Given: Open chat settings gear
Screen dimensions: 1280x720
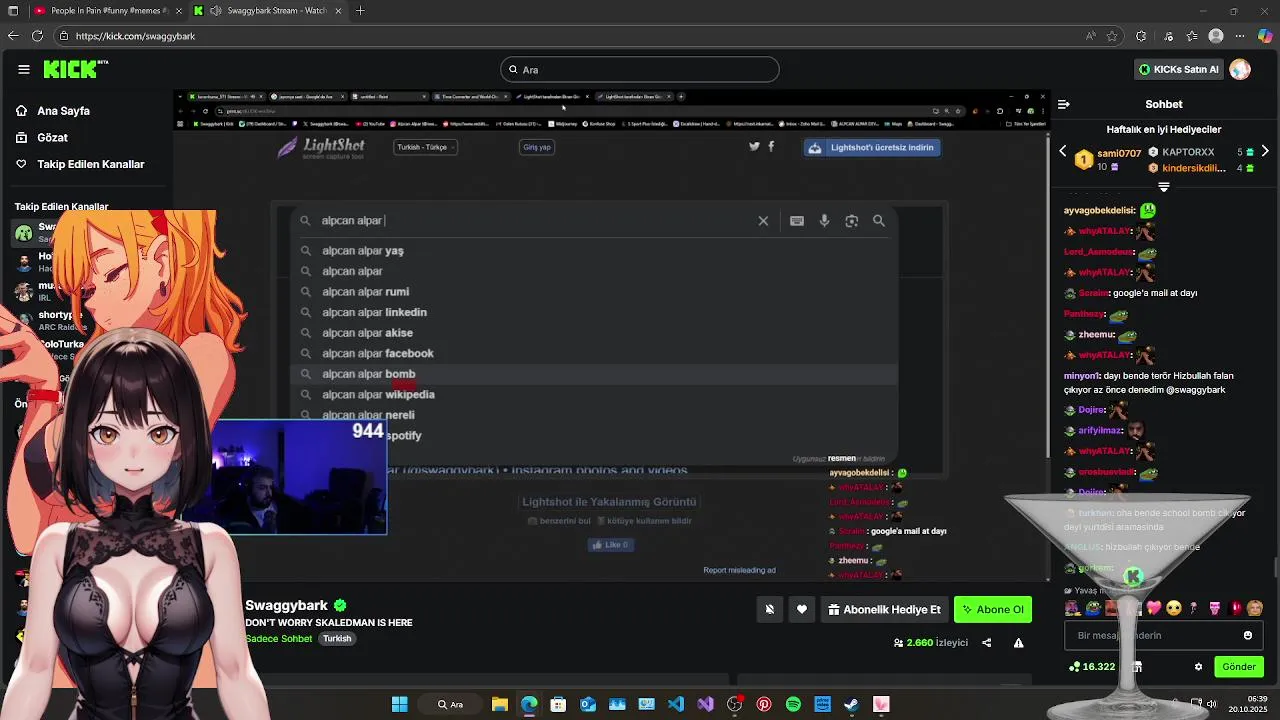Looking at the screenshot, I should 1198,667.
